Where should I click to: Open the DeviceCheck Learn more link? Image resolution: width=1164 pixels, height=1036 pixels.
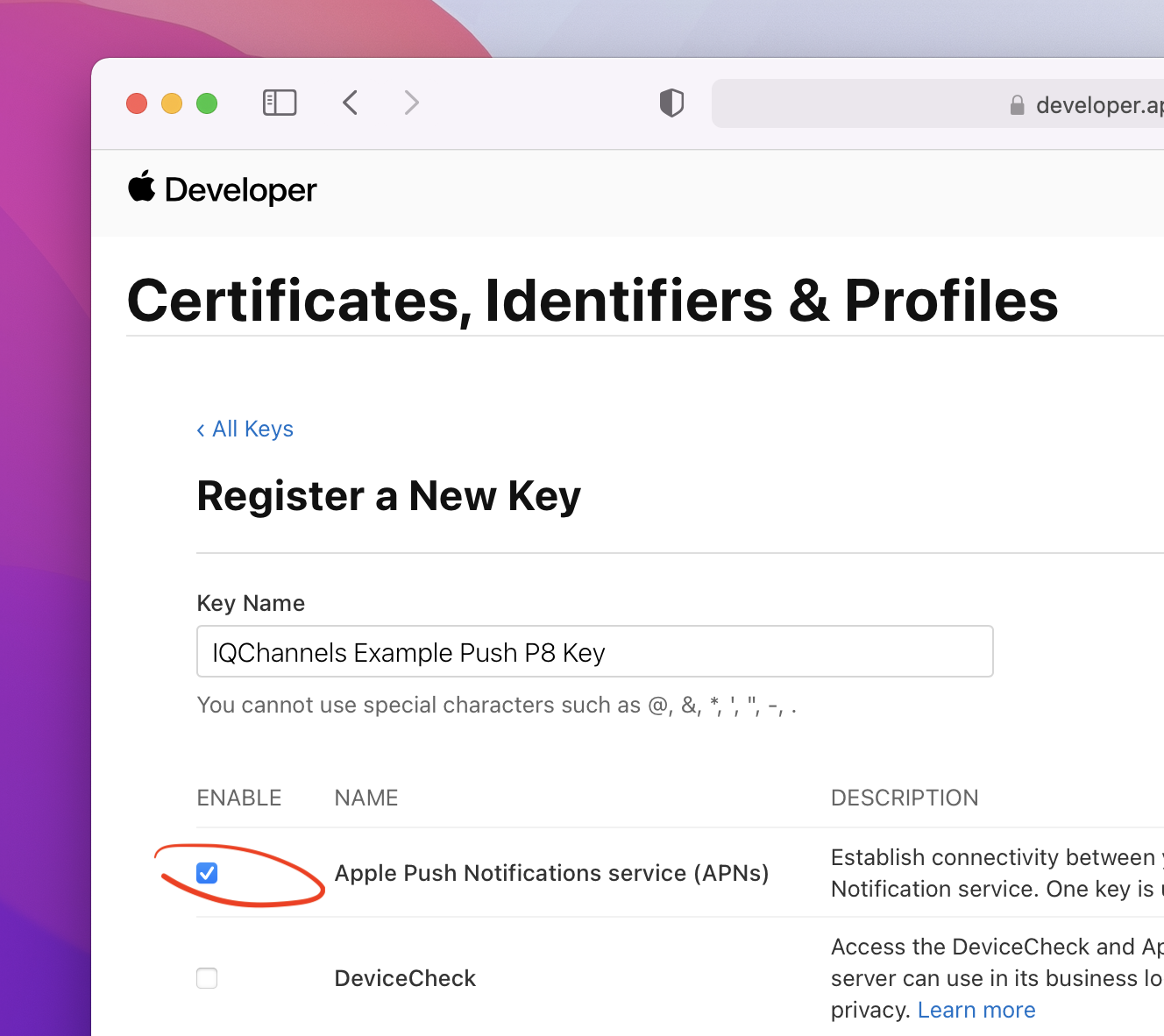point(976,1010)
